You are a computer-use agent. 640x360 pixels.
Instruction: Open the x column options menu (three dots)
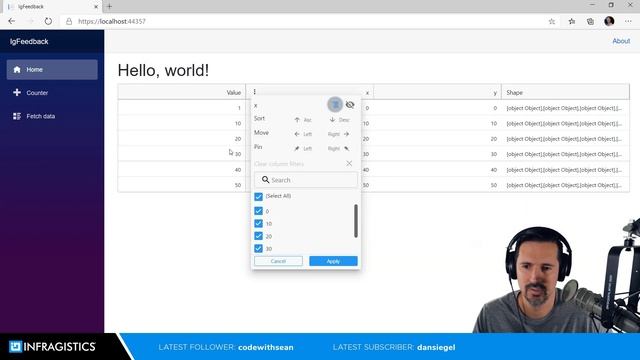pos(254,92)
